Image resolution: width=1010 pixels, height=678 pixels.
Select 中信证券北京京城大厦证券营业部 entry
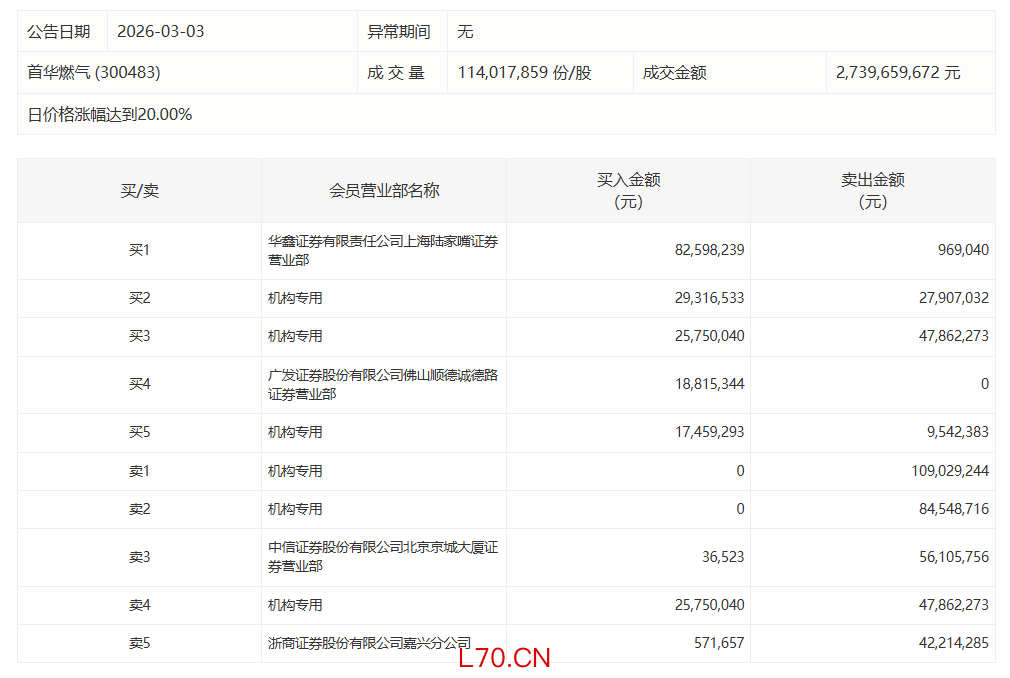coord(382,557)
